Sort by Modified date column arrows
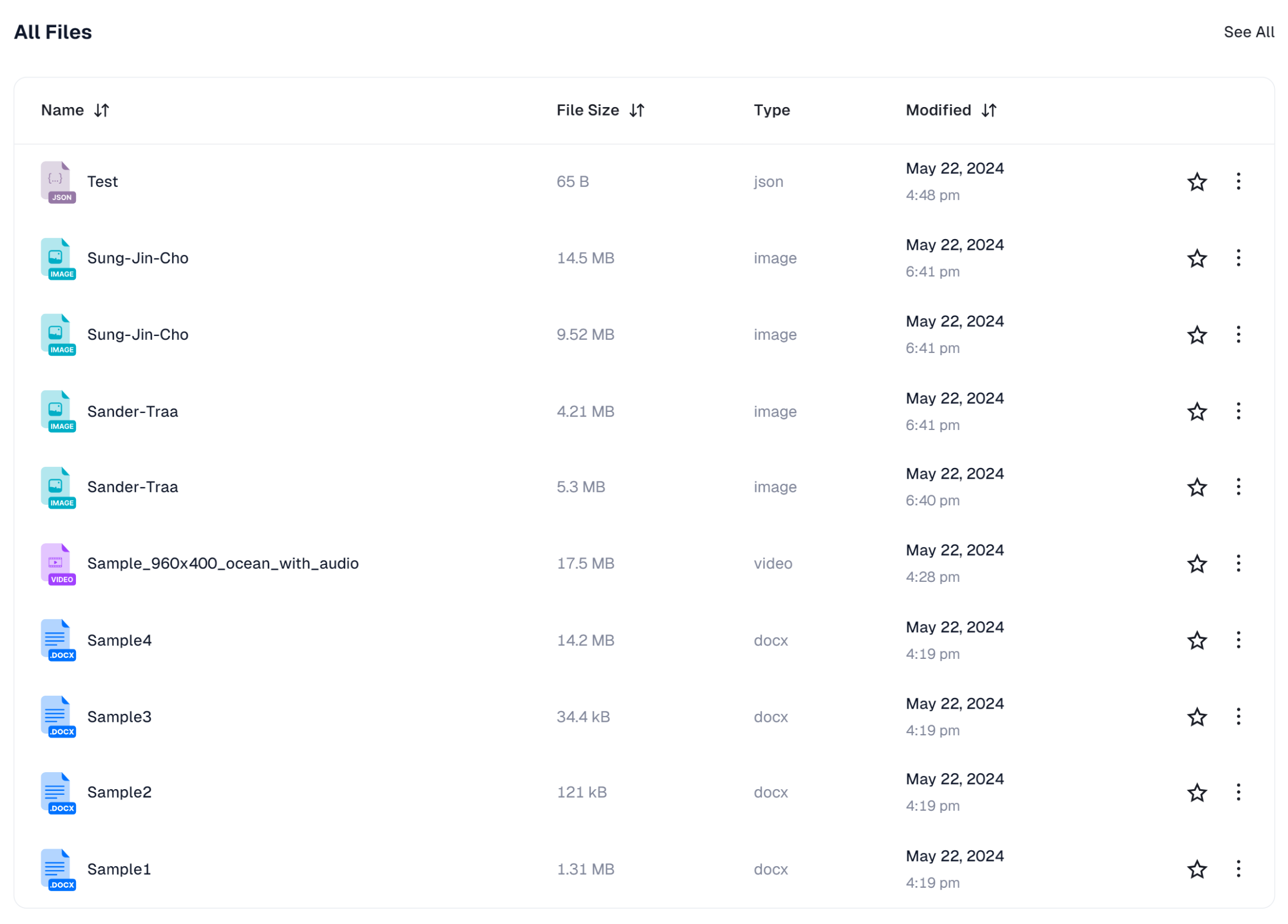 pos(989,110)
